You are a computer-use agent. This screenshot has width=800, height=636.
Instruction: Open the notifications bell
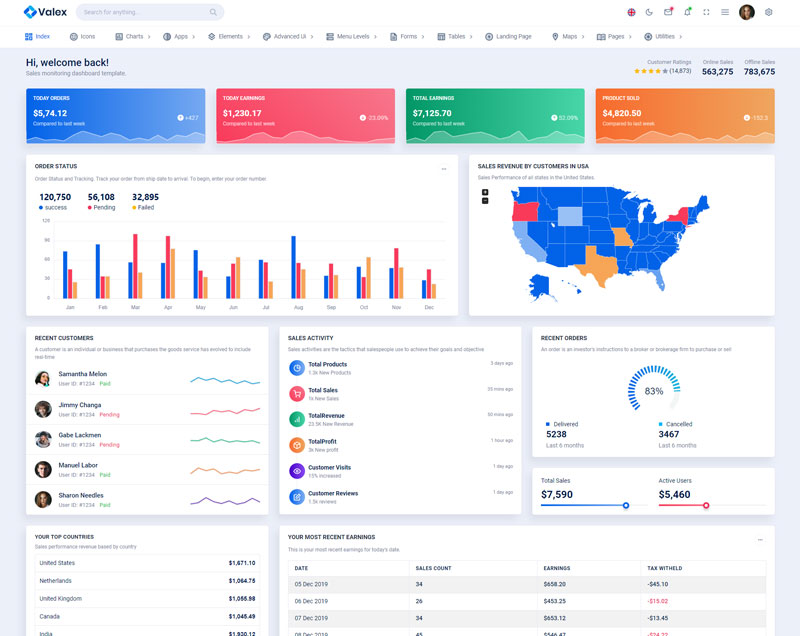[687, 12]
